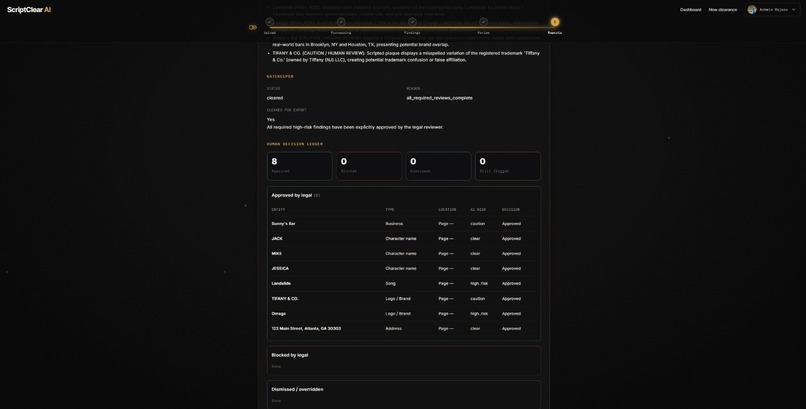Click the user avatar picture
This screenshot has width=806, height=409.
[x=752, y=10]
